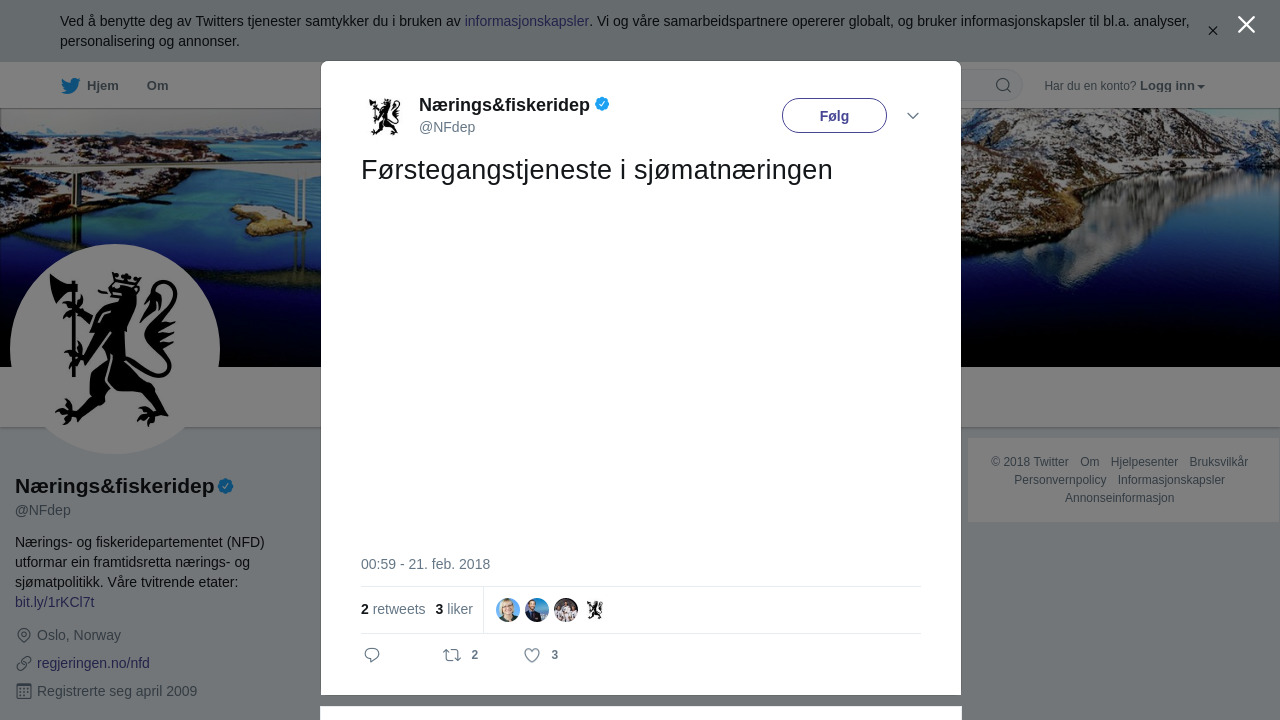Screen dimensions: 1280x720
Task: Like the tweet with heart icon
Action: tap(532, 655)
